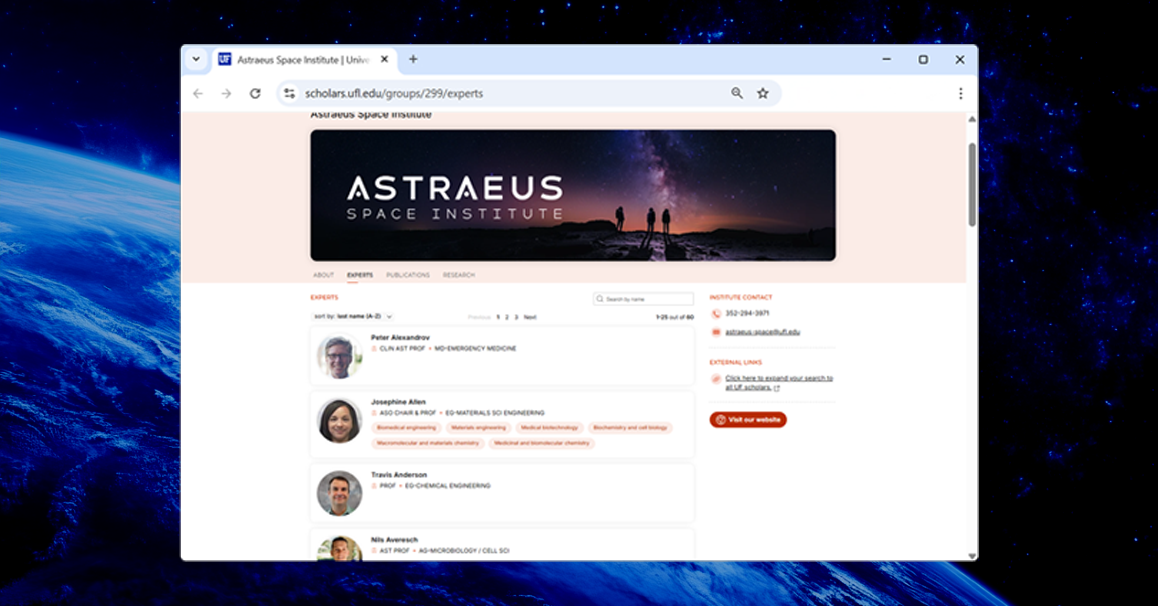The image size is (1158, 606).
Task: Click the MD-EMERGENCY MEDICINE department text
Action: click(476, 348)
